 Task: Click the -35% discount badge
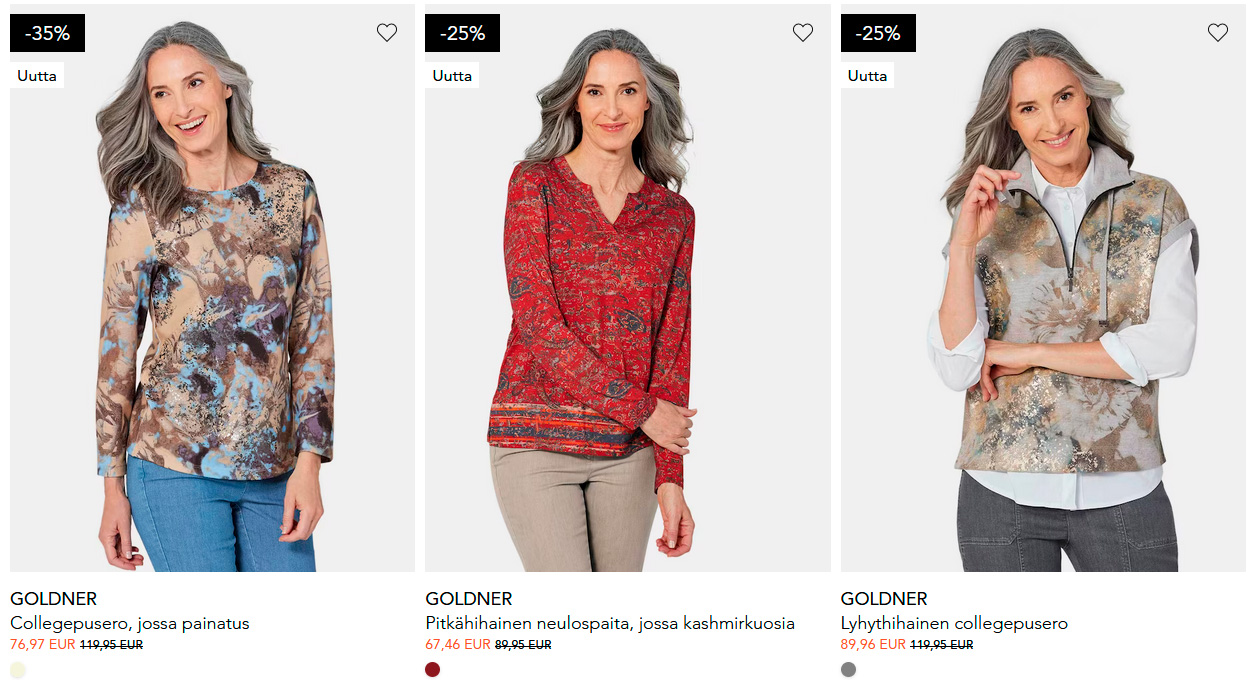[x=47, y=33]
